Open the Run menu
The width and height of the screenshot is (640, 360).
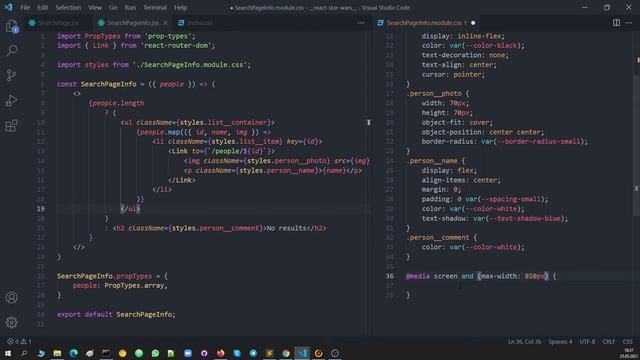(x=130, y=7)
